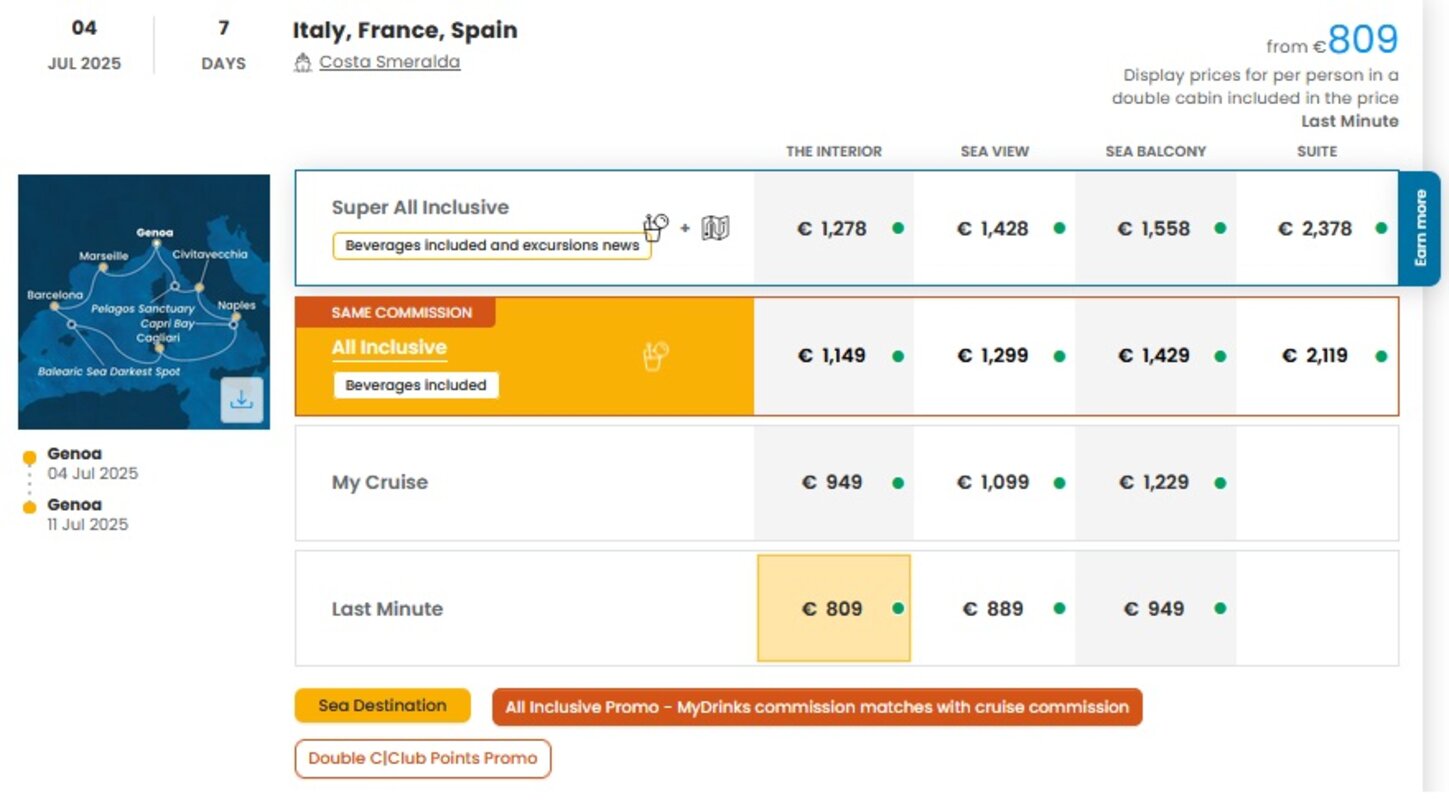The width and height of the screenshot is (1449, 800).
Task: Select Last Minute Interior price € 809
Action: [x=834, y=608]
